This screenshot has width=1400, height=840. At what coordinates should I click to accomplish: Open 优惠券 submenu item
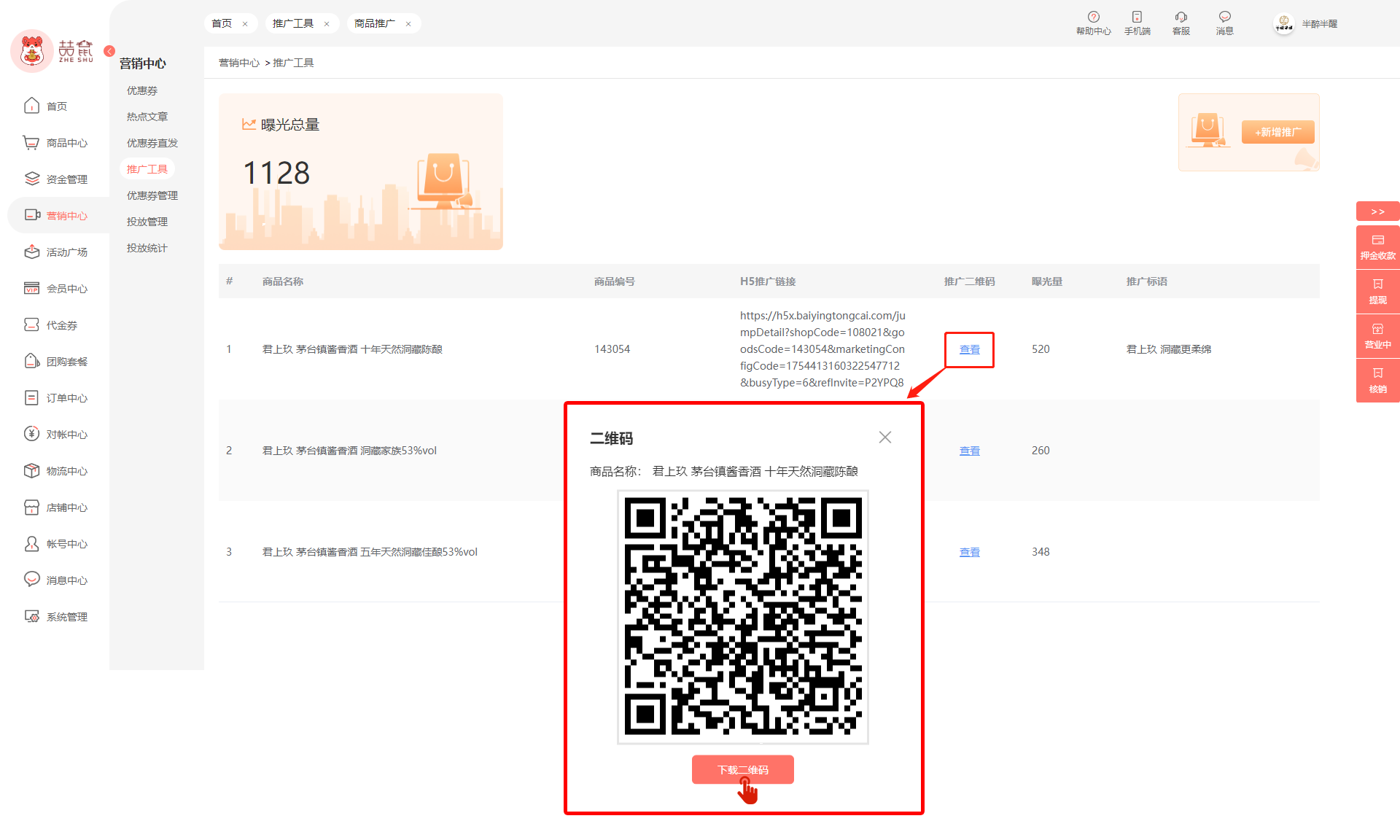(x=142, y=90)
